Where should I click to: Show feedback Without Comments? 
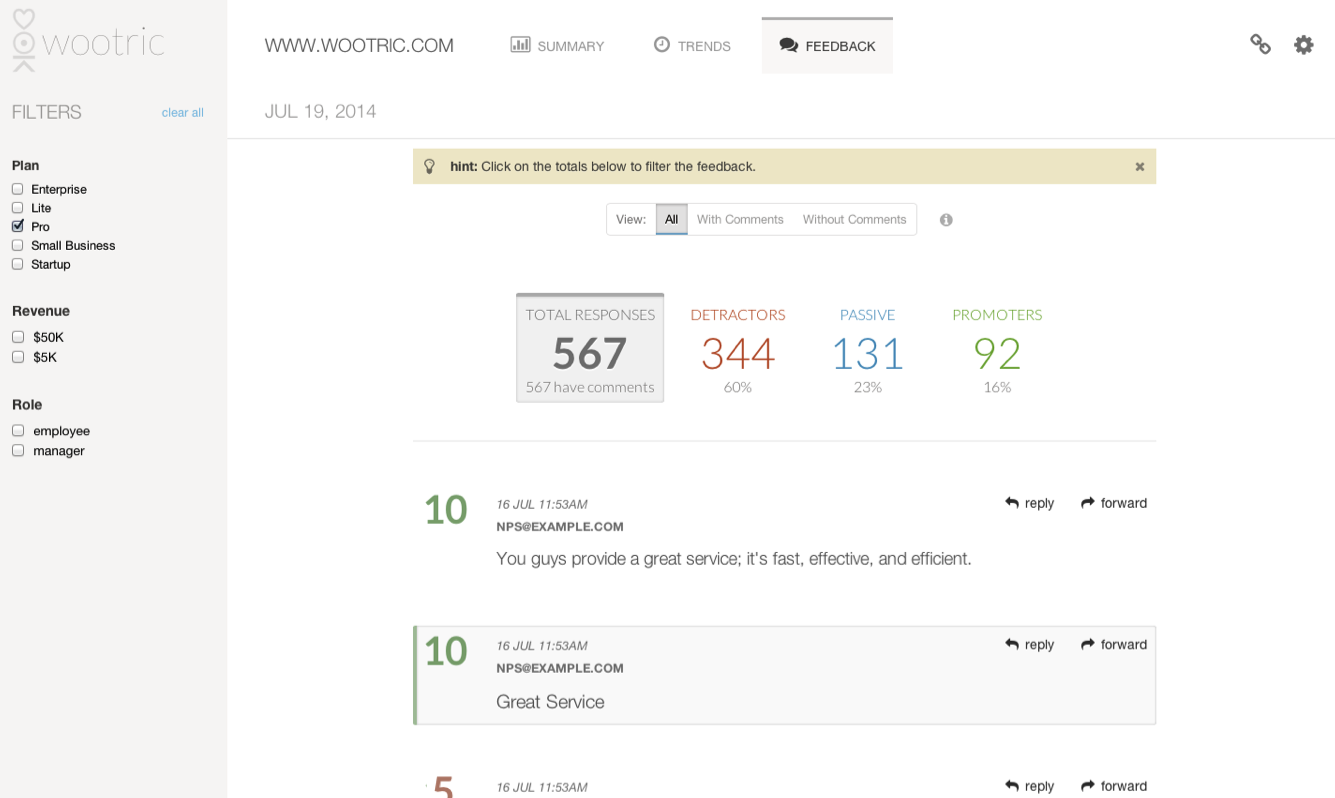[854, 220]
